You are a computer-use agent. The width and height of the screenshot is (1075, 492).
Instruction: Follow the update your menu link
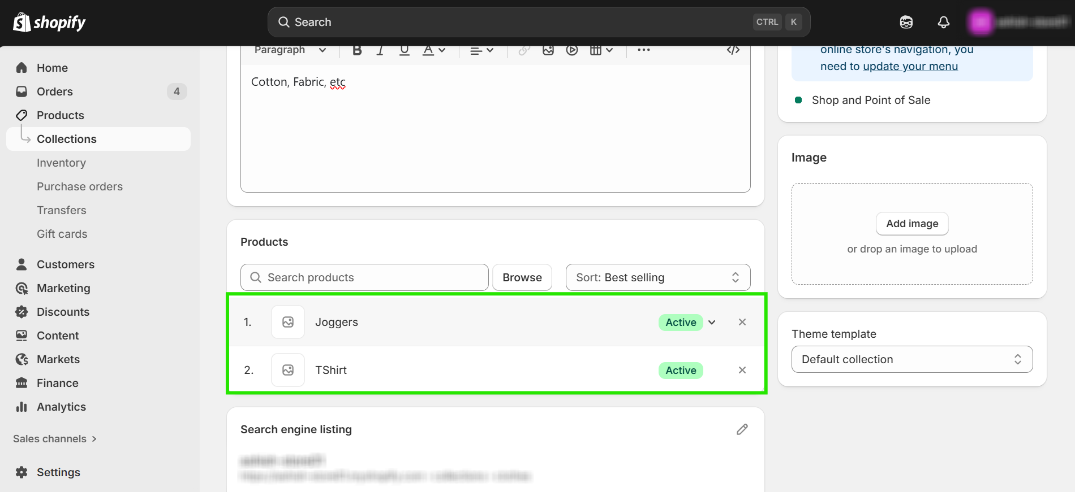click(x=910, y=66)
